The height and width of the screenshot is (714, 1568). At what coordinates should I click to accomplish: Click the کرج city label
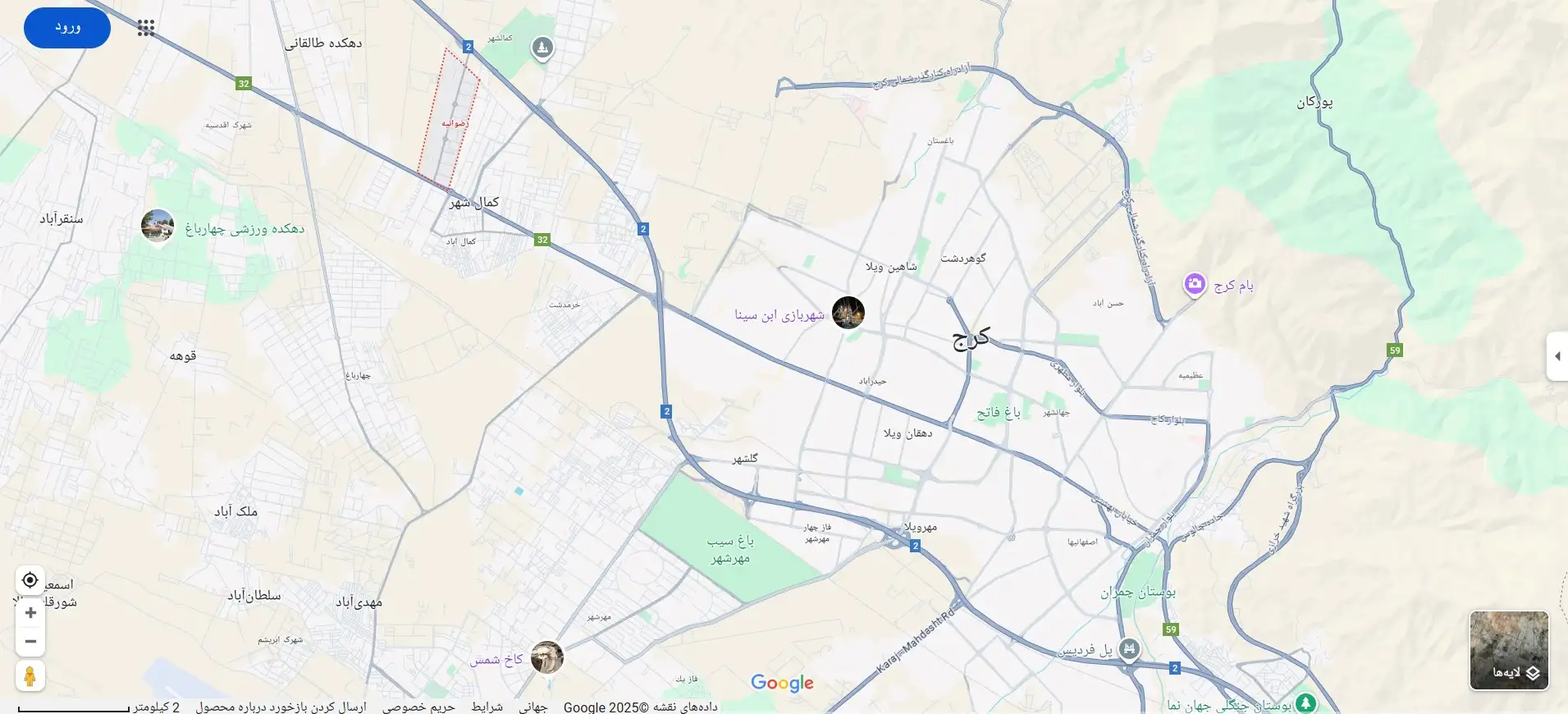(971, 337)
